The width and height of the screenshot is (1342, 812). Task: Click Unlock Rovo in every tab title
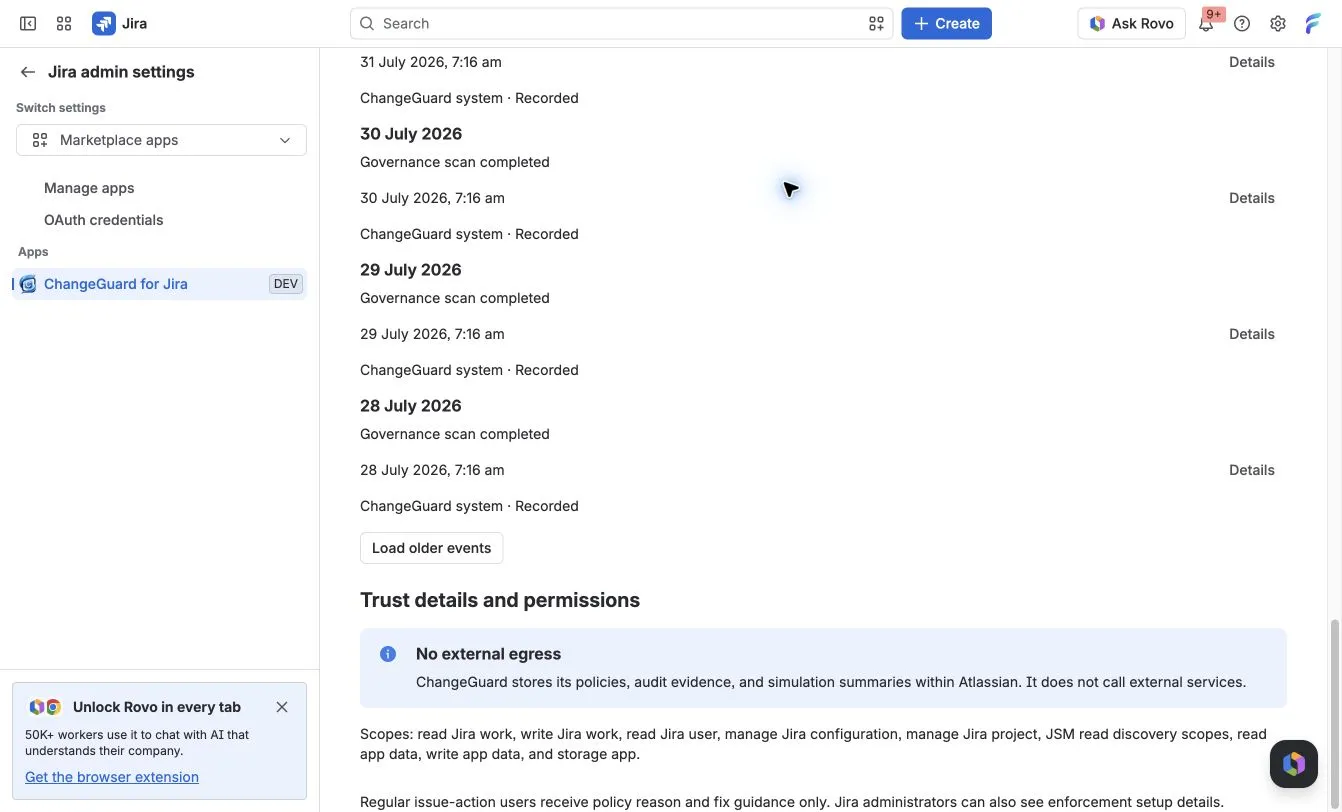157,707
